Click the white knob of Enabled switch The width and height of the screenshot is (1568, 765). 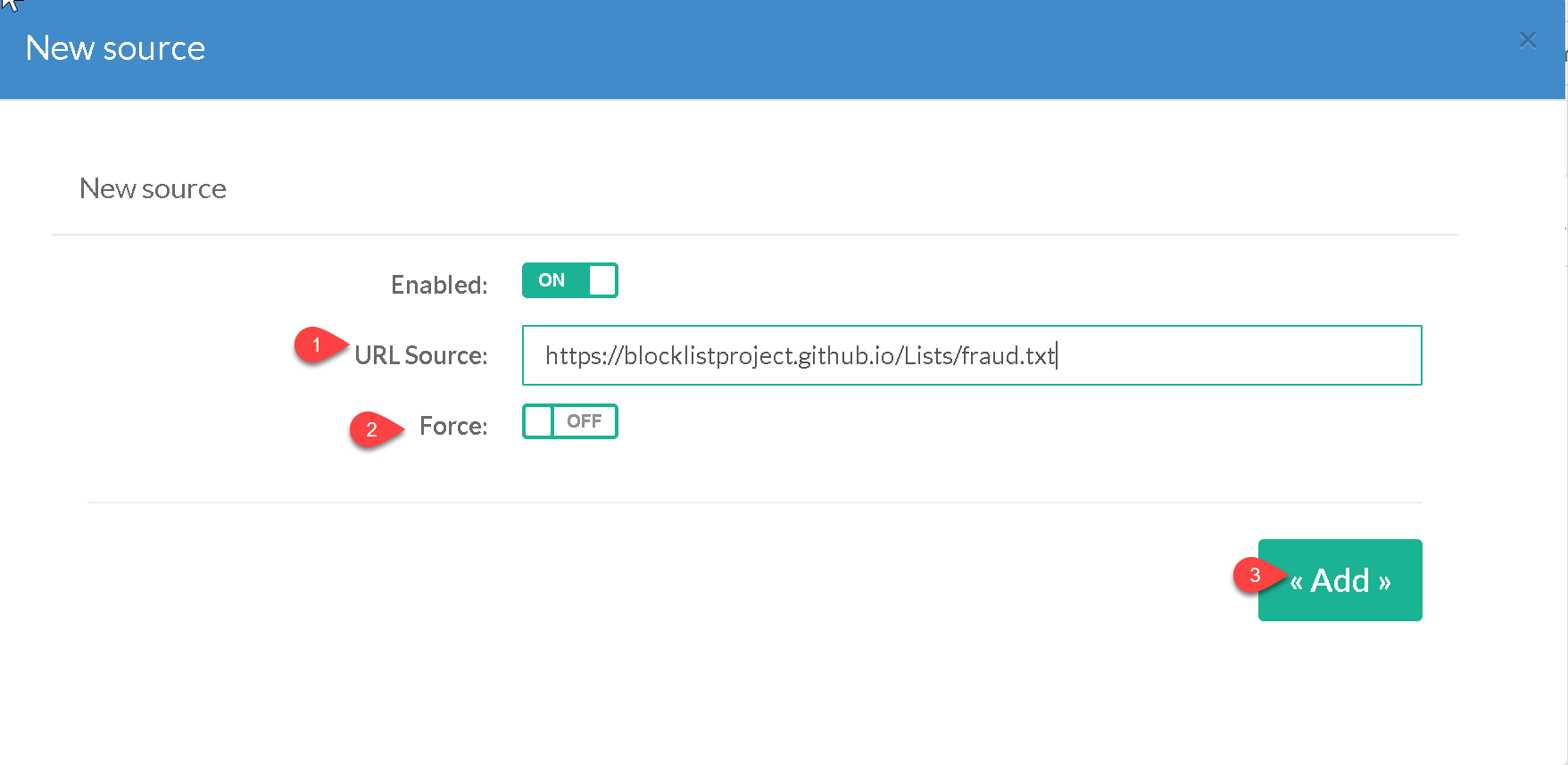pos(602,280)
